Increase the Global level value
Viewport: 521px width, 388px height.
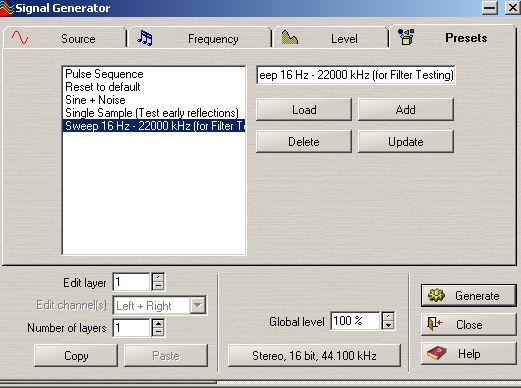pos(388,316)
